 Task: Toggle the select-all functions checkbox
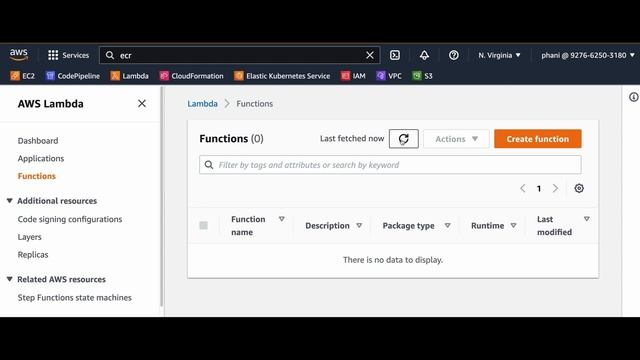204,225
